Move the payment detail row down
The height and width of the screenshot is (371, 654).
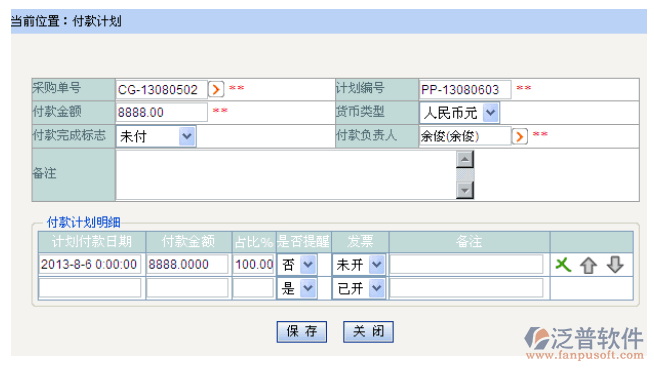point(615,265)
